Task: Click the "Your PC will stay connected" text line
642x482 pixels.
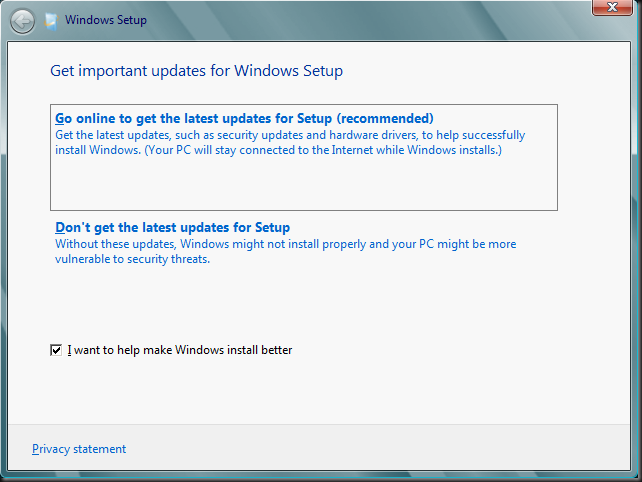Action: pyautogui.click(x=278, y=150)
